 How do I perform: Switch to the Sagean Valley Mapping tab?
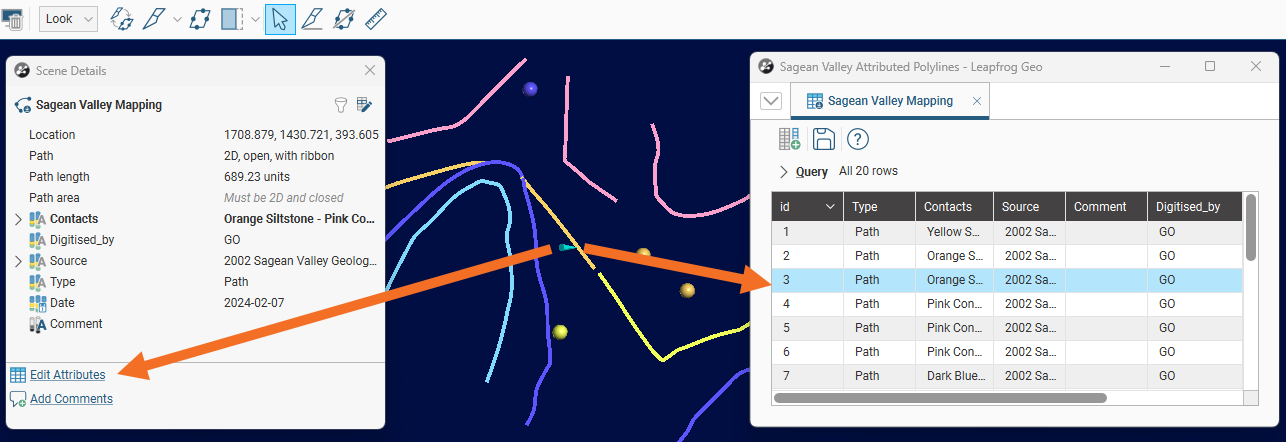pyautogui.click(x=889, y=101)
